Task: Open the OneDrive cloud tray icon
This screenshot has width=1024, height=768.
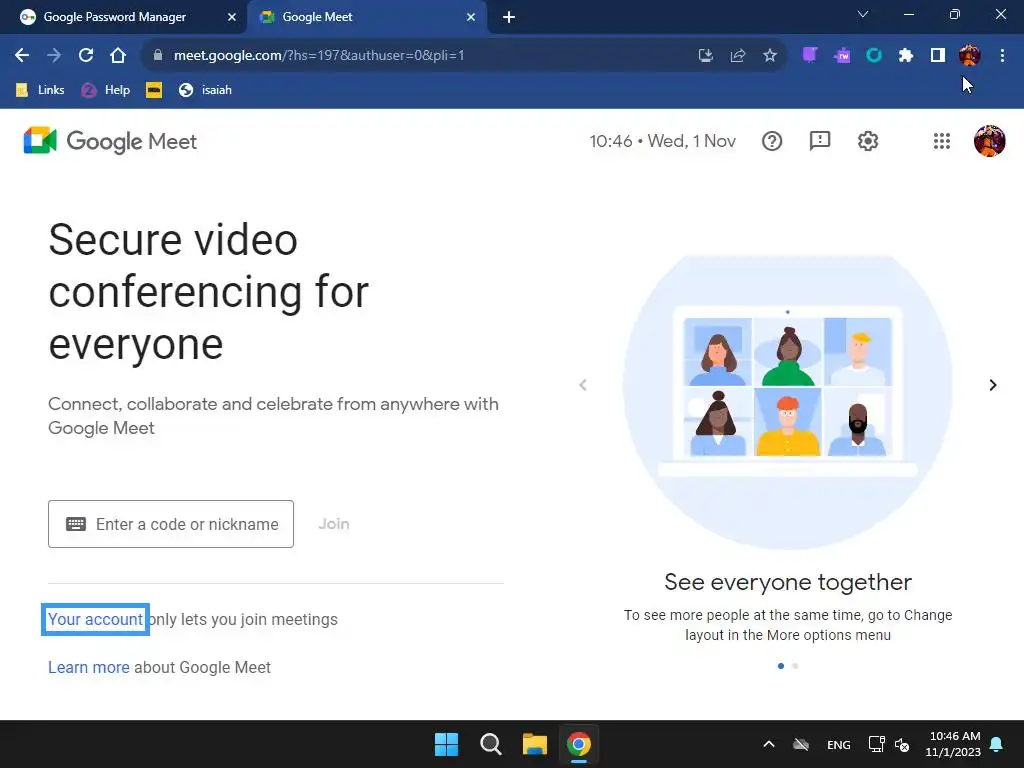Action: (801, 744)
